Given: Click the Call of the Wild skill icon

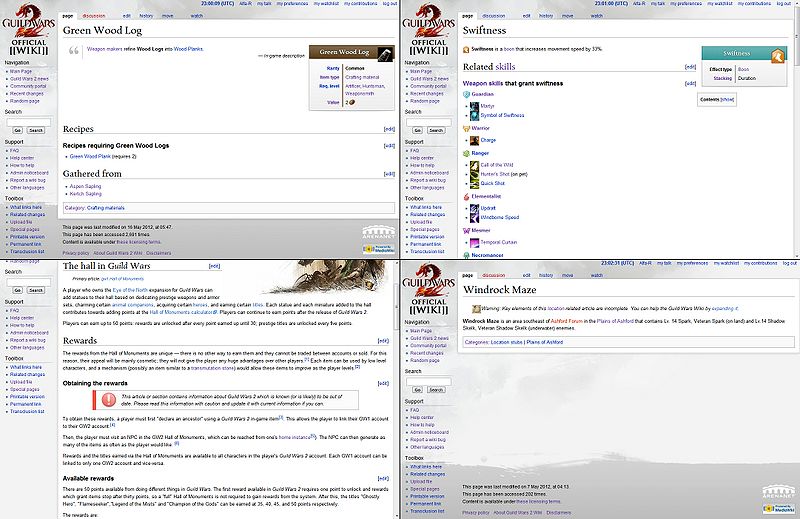Looking at the screenshot, I should coord(474,165).
